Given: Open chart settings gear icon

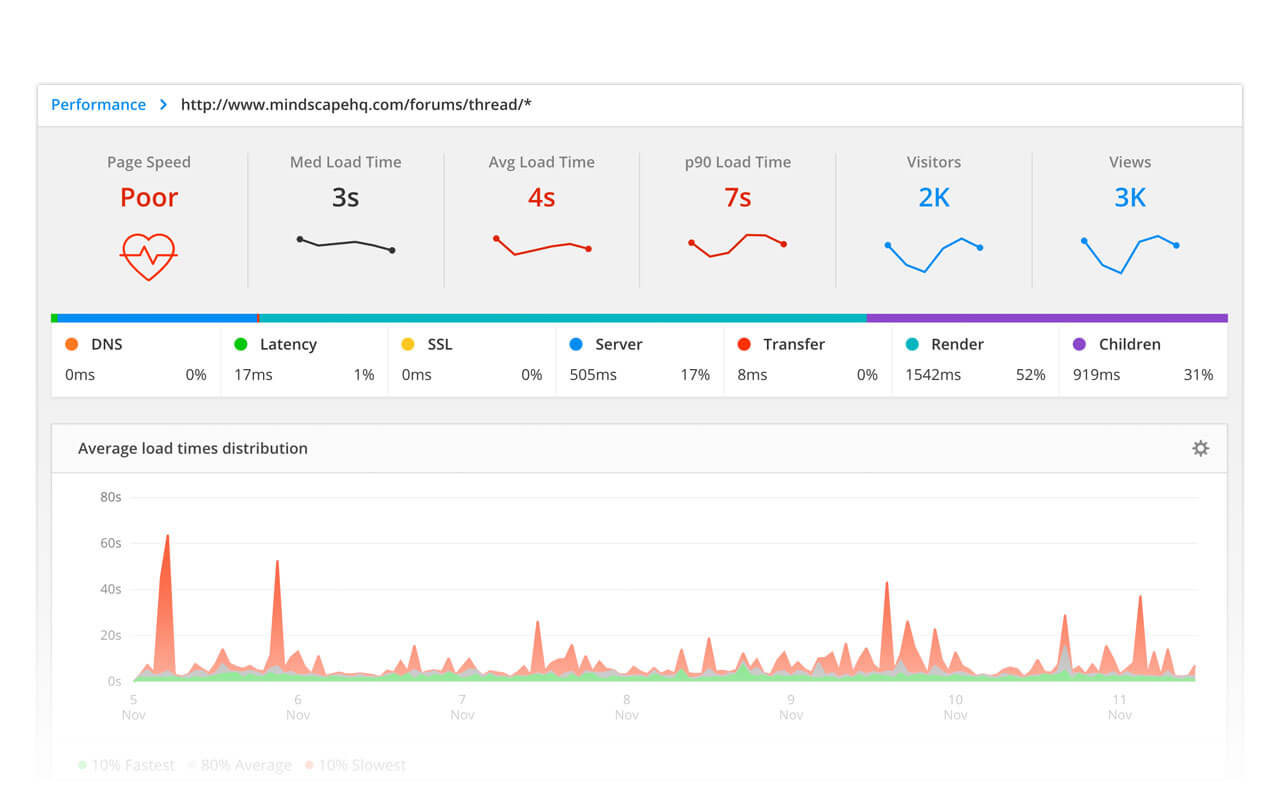Looking at the screenshot, I should pyautogui.click(x=1200, y=448).
